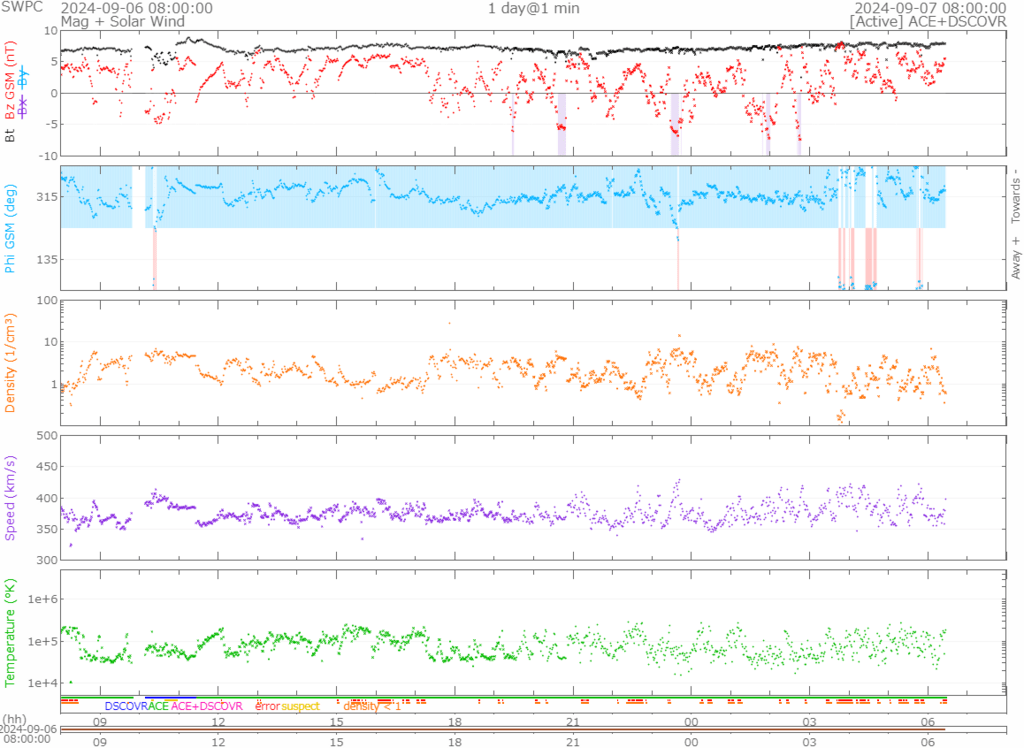
Task: Click the Density (1/cm³) axis label
Action: click(10, 363)
